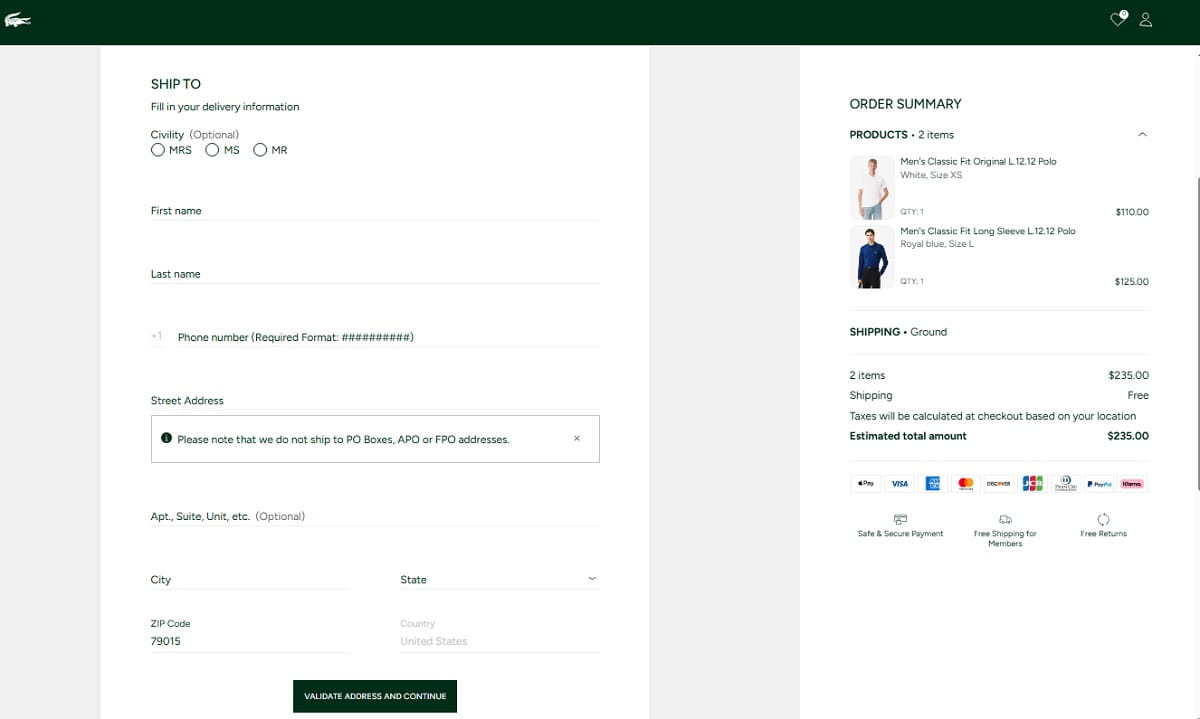Click the ZIP Code field
Image resolution: width=1200 pixels, height=719 pixels.
click(250, 641)
